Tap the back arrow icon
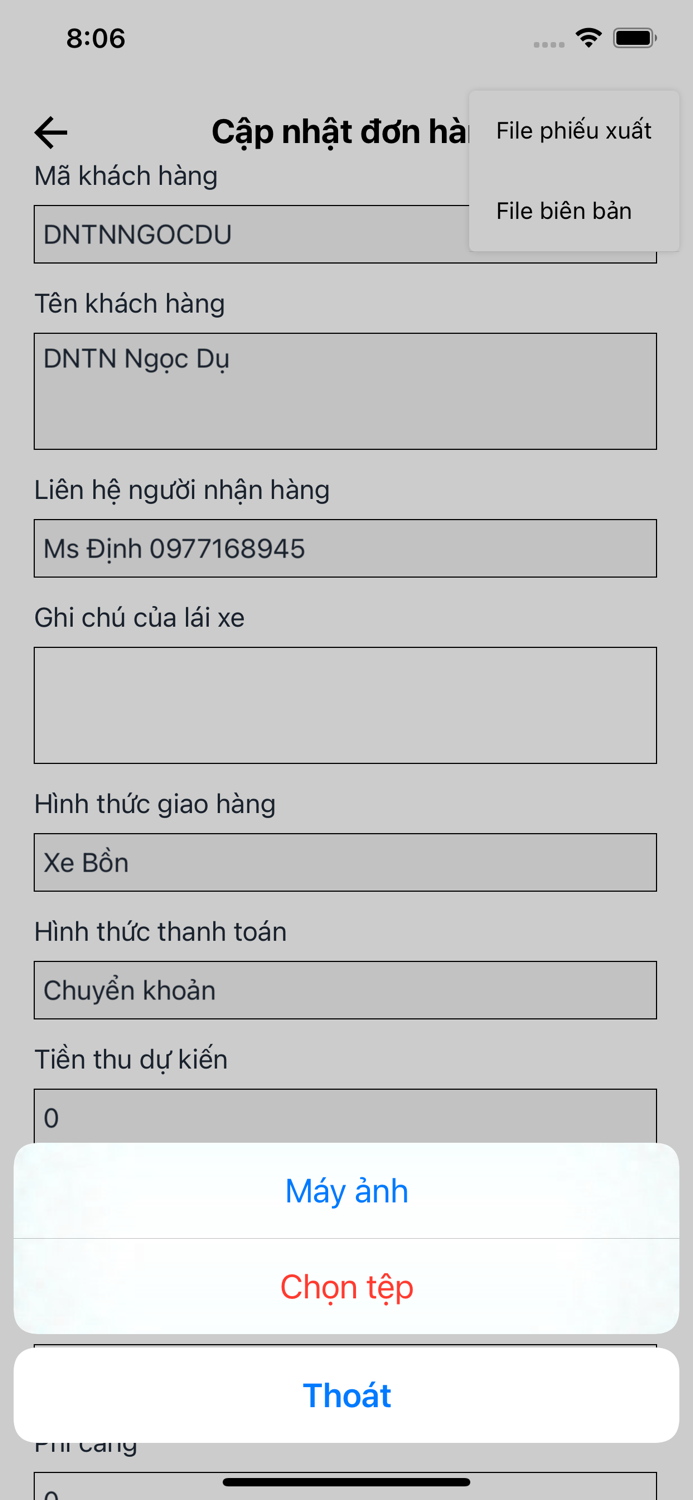 [x=49, y=131]
